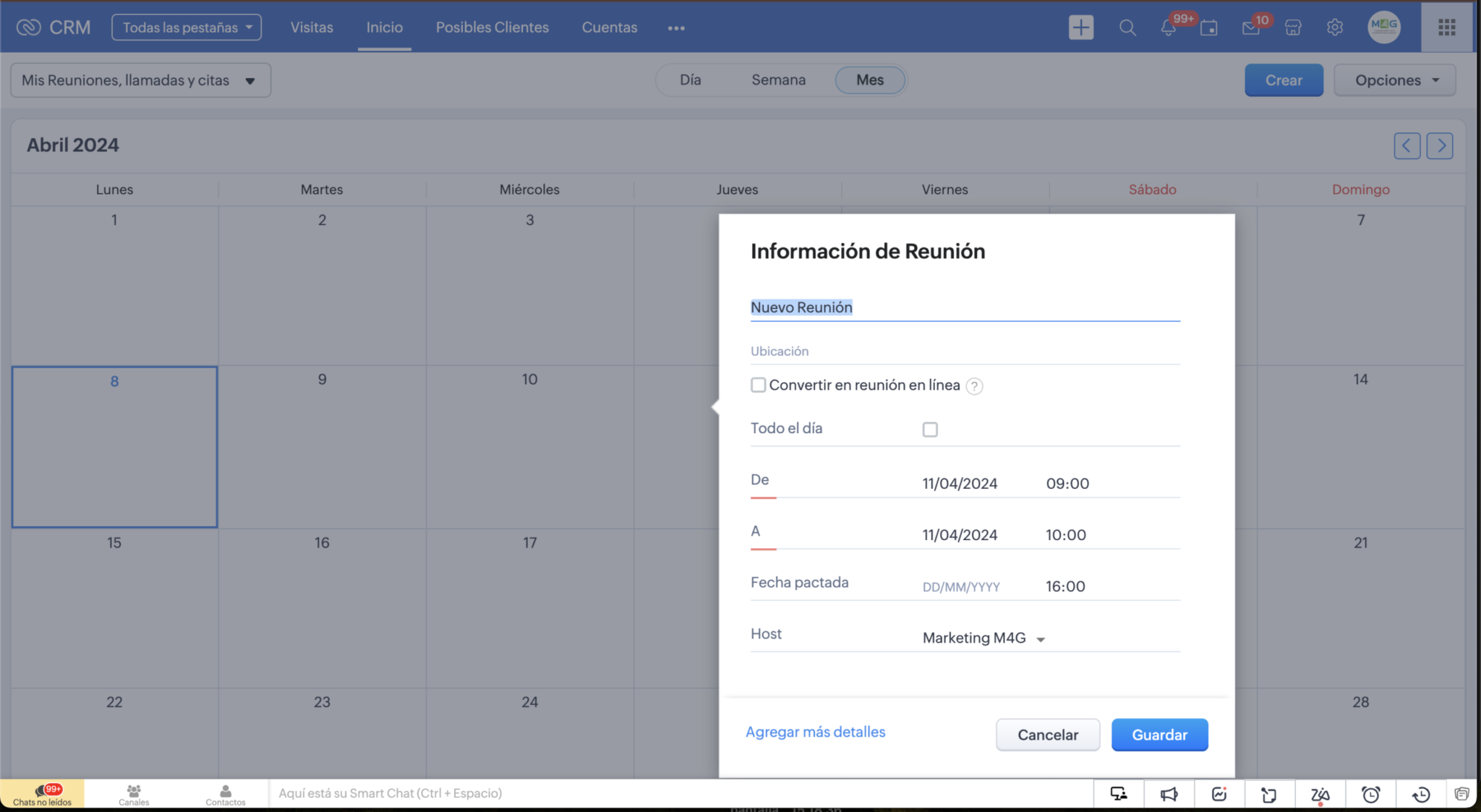The height and width of the screenshot is (812, 1481).
Task: Click the alarm clock icon in bottom bar
Action: pyautogui.click(x=1370, y=794)
